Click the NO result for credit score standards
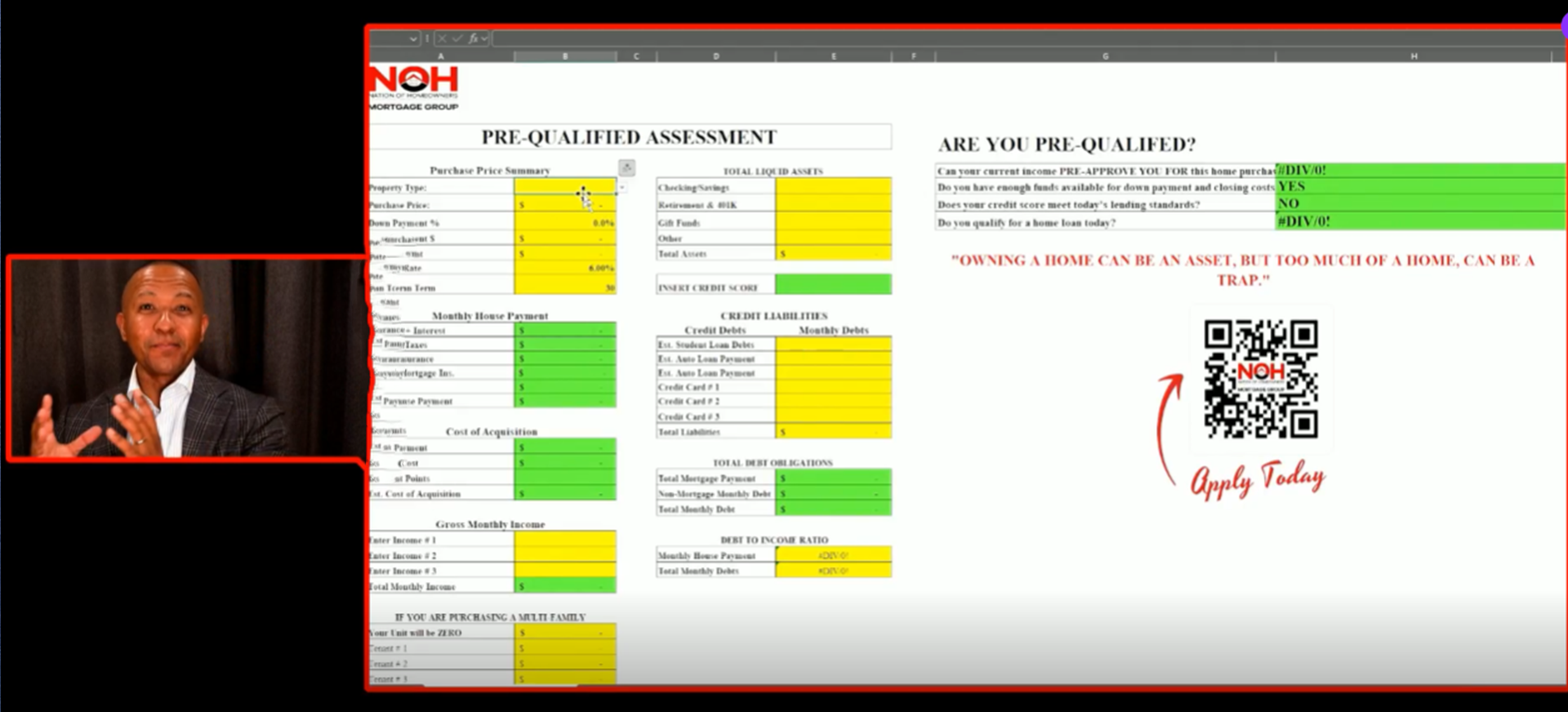 (1420, 204)
